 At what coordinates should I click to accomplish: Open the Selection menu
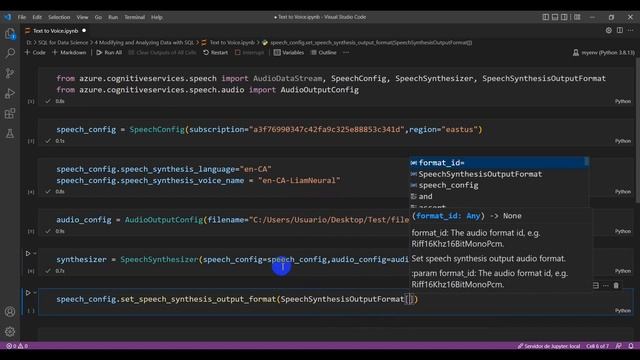click(59, 17)
